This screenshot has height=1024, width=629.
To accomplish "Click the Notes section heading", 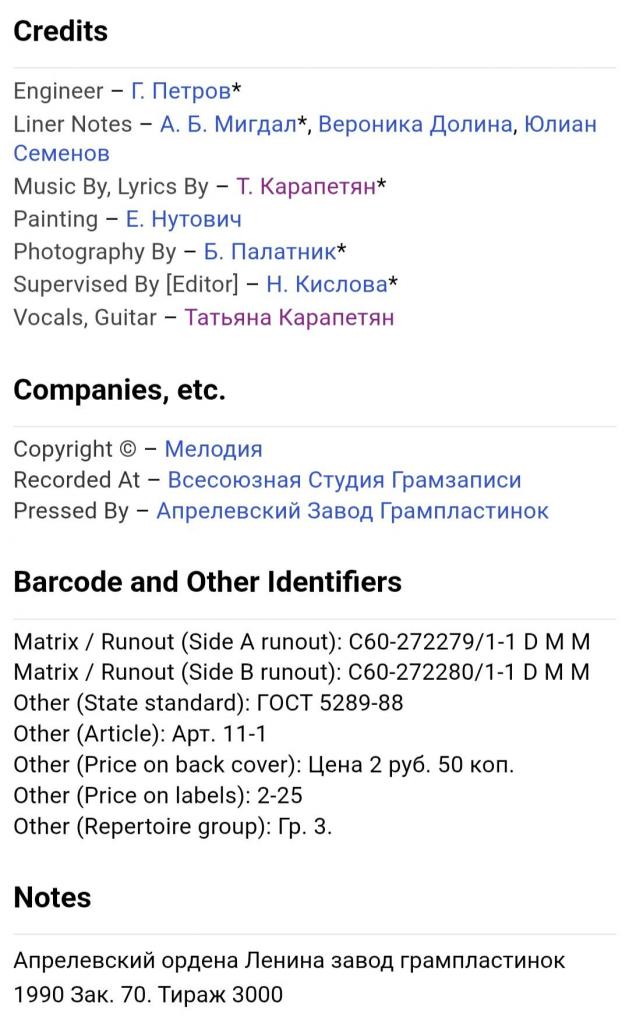I will coord(52,897).
